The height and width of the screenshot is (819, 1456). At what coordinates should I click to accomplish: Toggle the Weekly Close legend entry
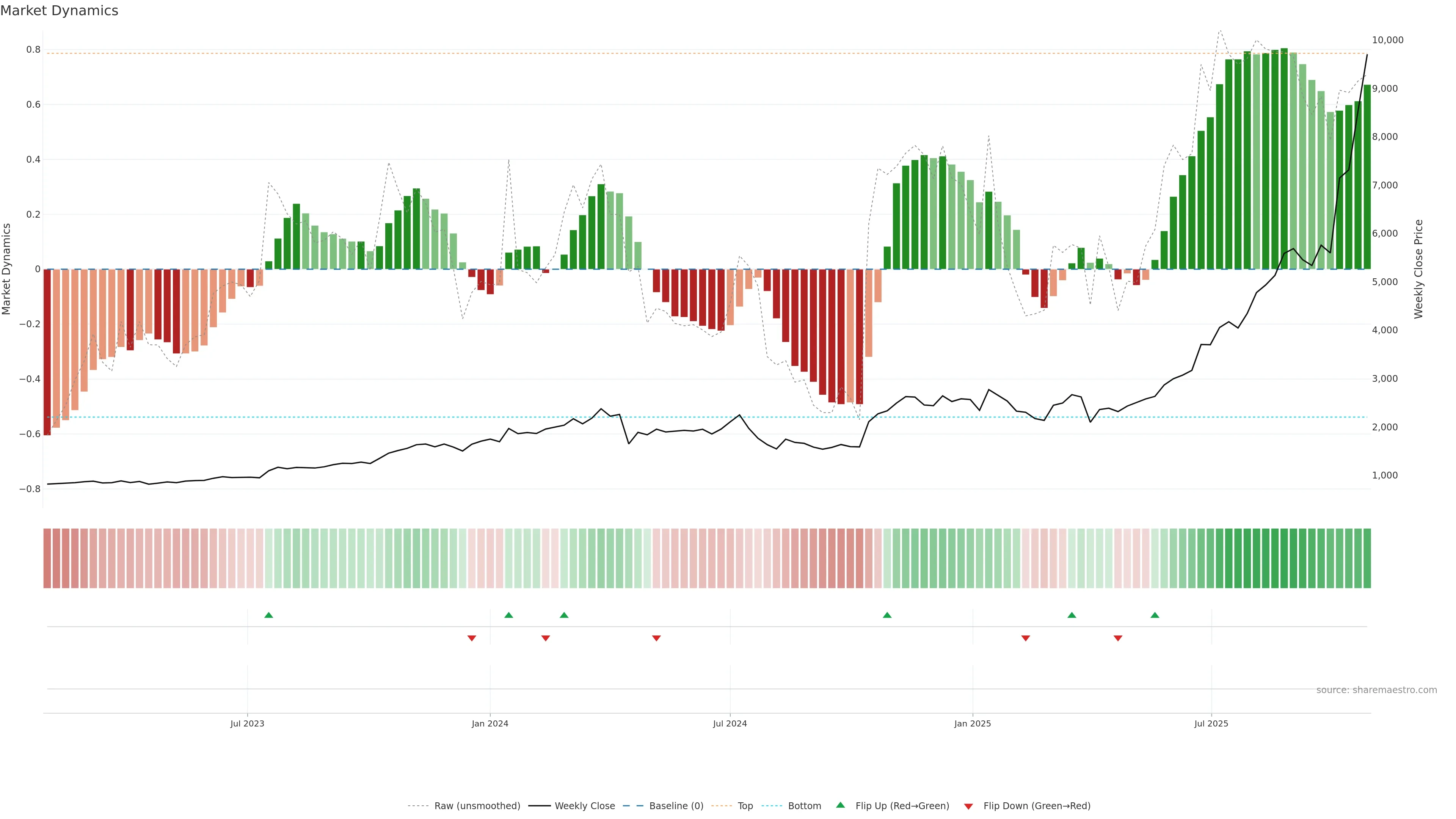coord(584,806)
